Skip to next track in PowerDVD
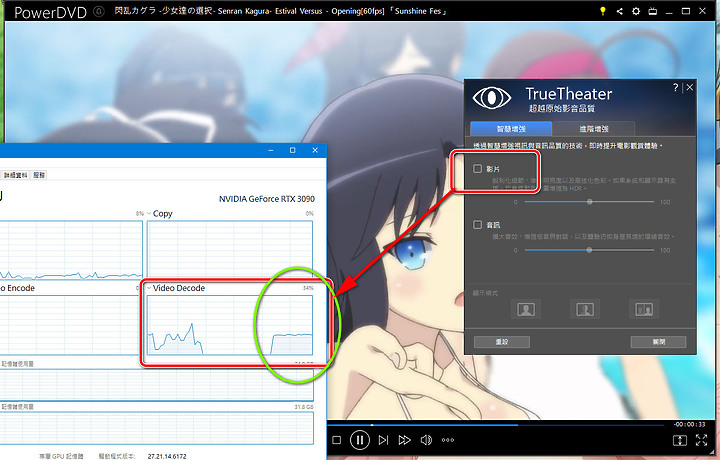The height and width of the screenshot is (460, 720). (x=383, y=440)
